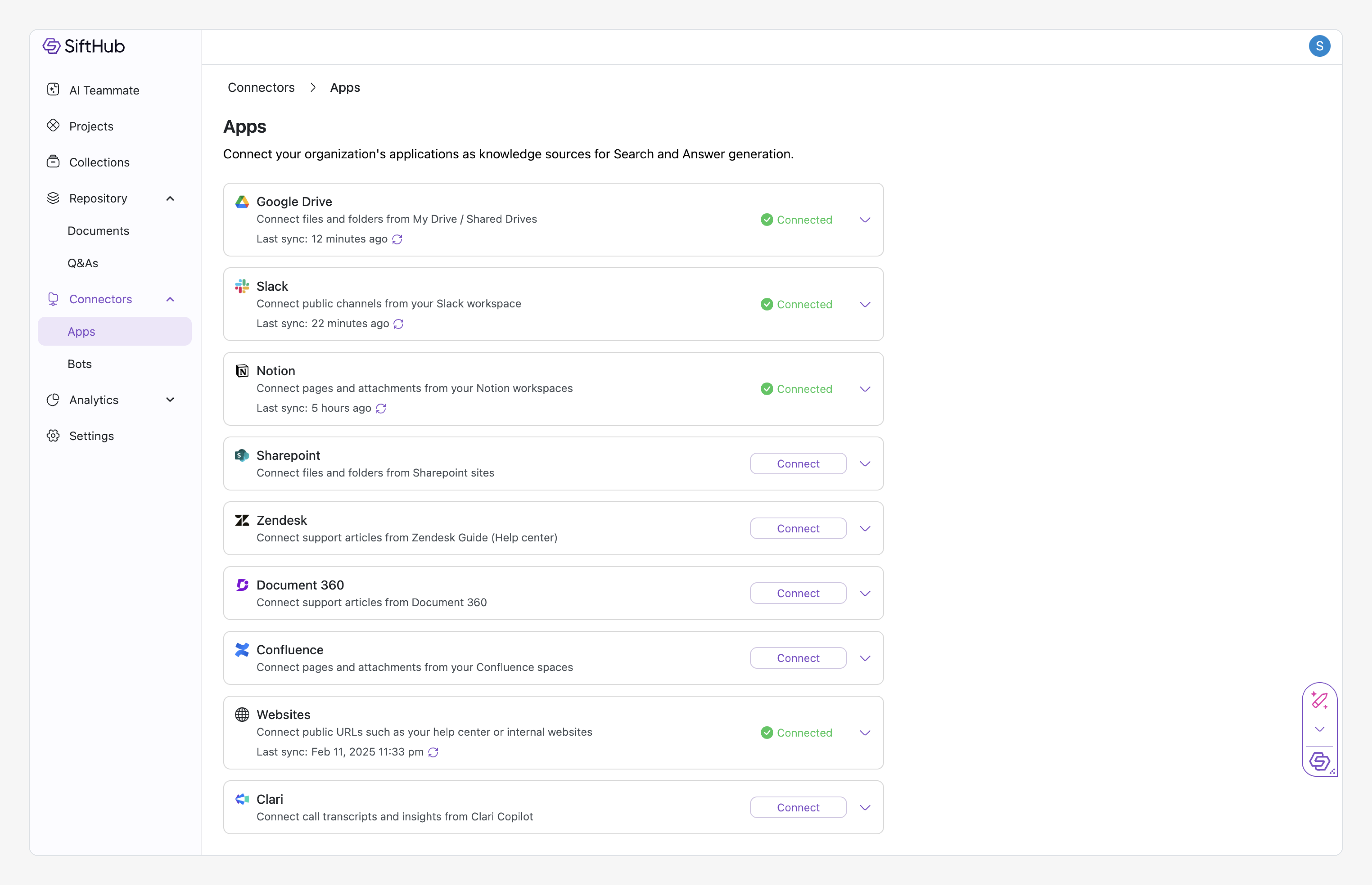The height and width of the screenshot is (885, 1372).
Task: Connect the Confluence app
Action: 798,658
